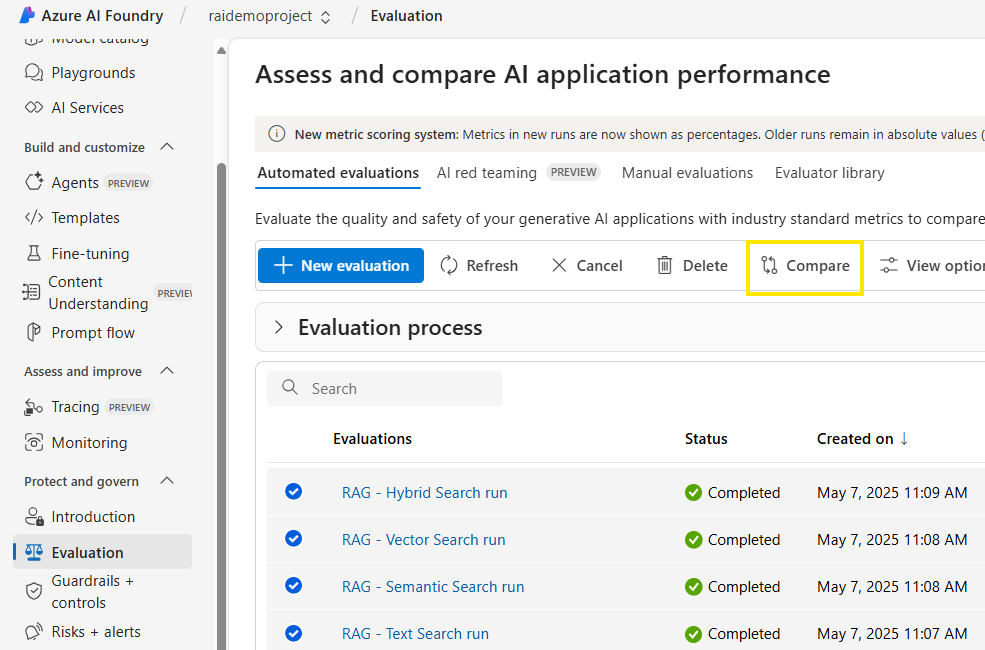This screenshot has width=985, height=650.
Task: Click the Evaluation breadcrumb link
Action: pos(406,16)
